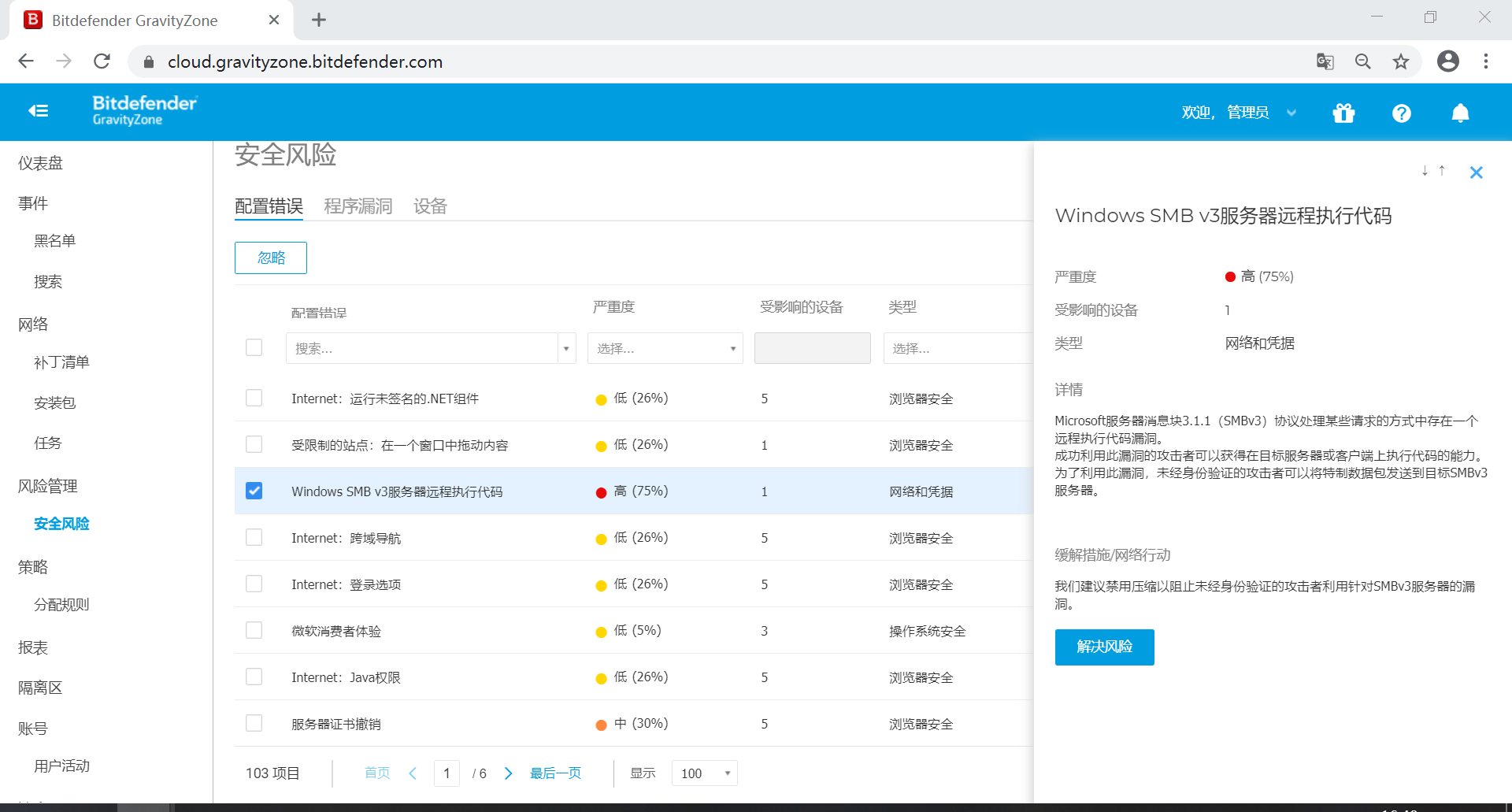Image resolution: width=1512 pixels, height=812 pixels.
Task: Check the '微软消费者体验' row checkbox
Action: tap(254, 630)
